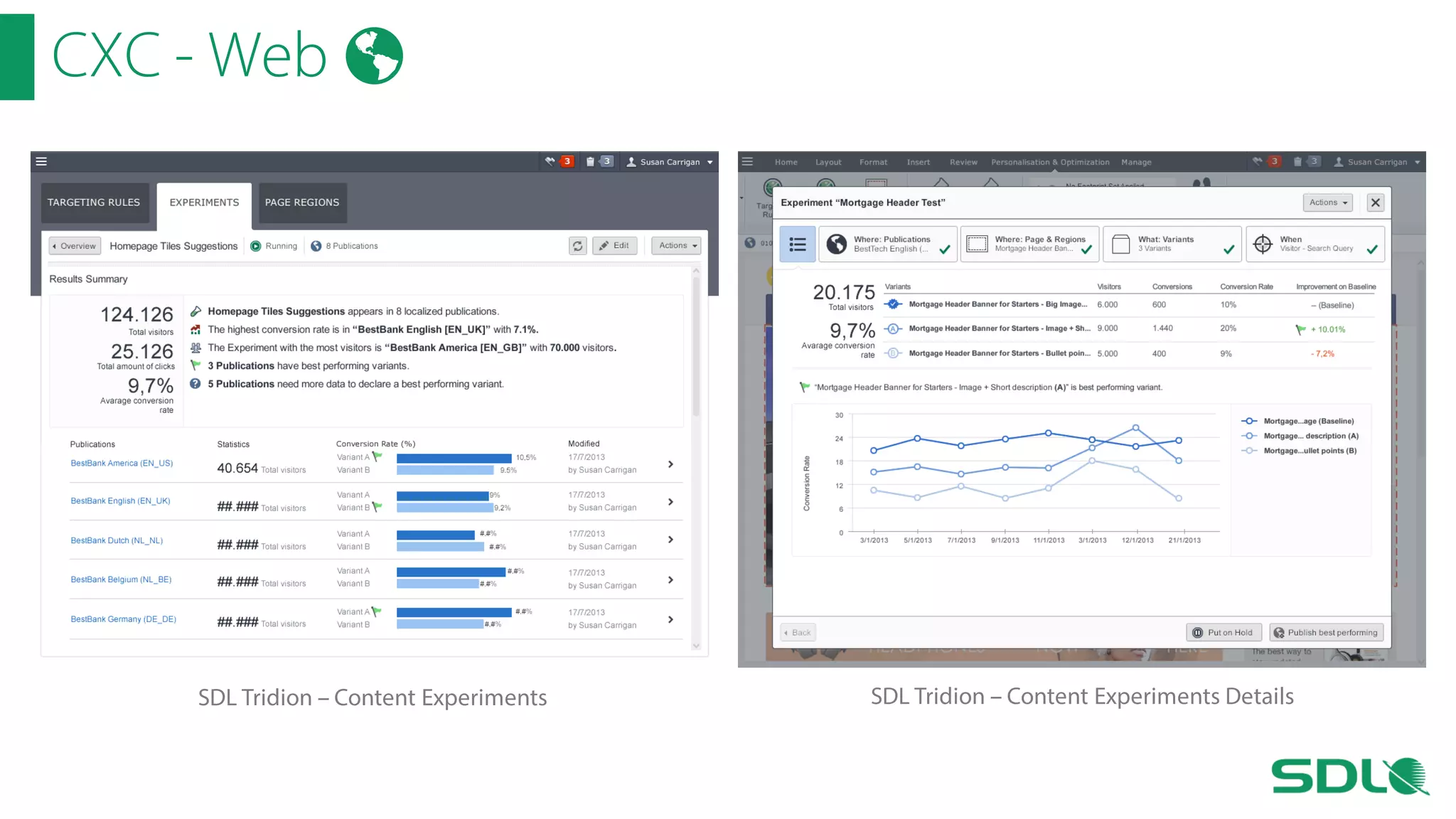
Task: Open Actions dropdown in Mortgage Header Test dialog
Action: click(1329, 203)
